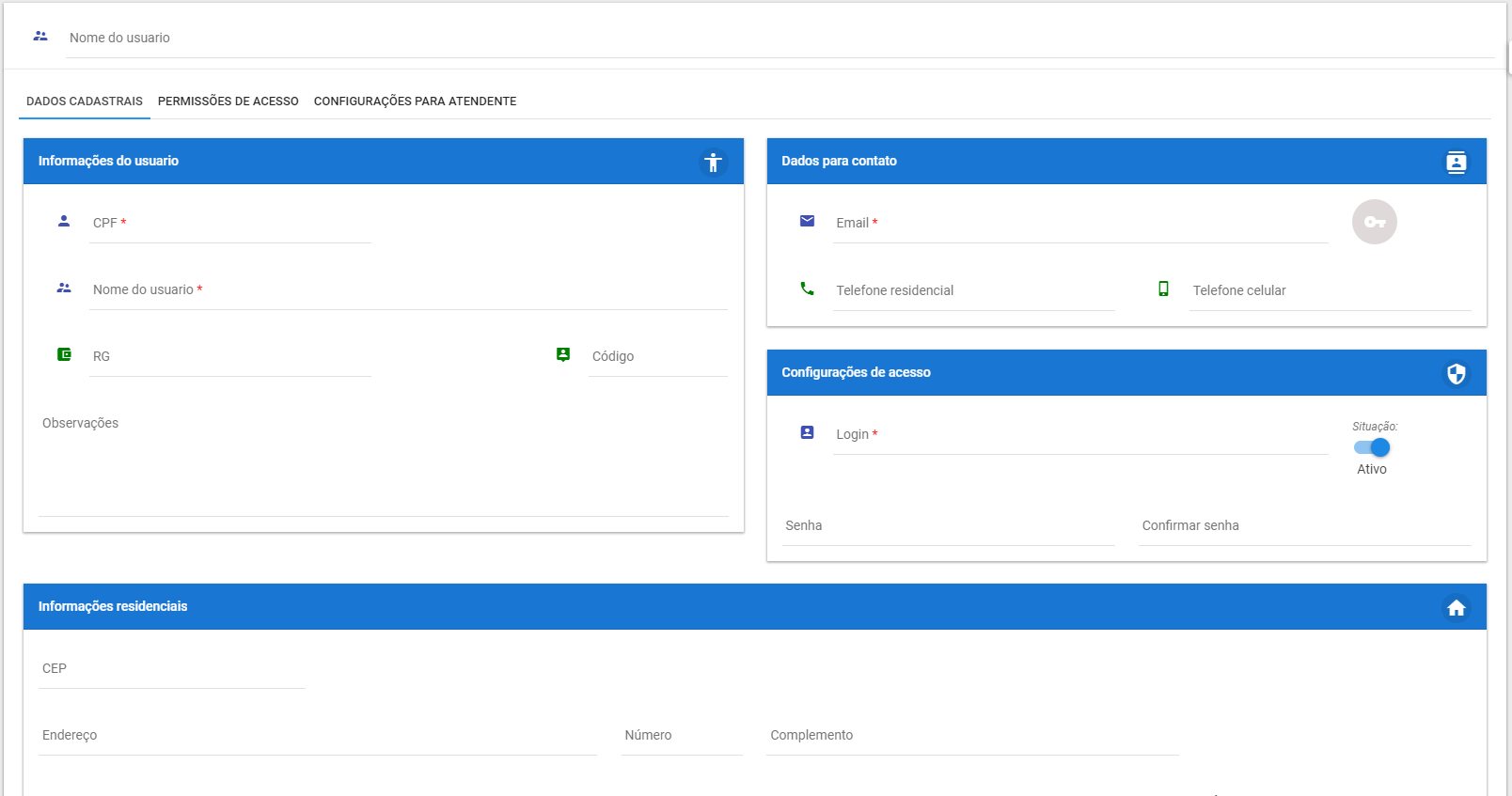Click into the Código field
The image size is (1512, 796).
658,357
